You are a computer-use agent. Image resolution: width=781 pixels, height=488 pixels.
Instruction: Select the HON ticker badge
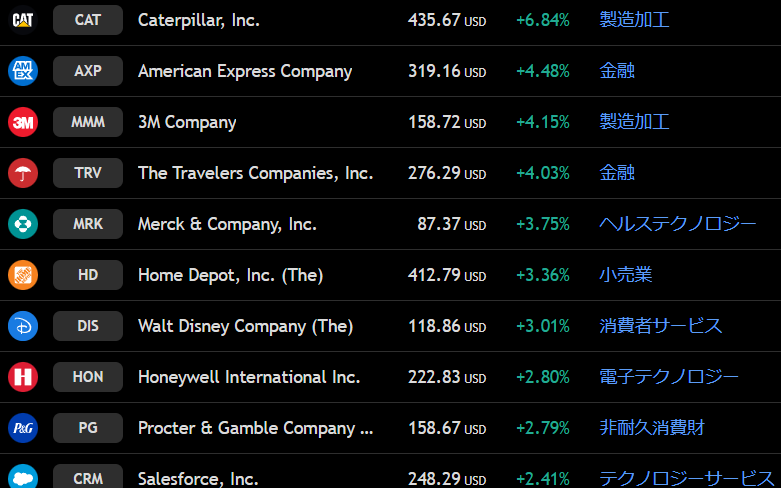[x=88, y=377]
